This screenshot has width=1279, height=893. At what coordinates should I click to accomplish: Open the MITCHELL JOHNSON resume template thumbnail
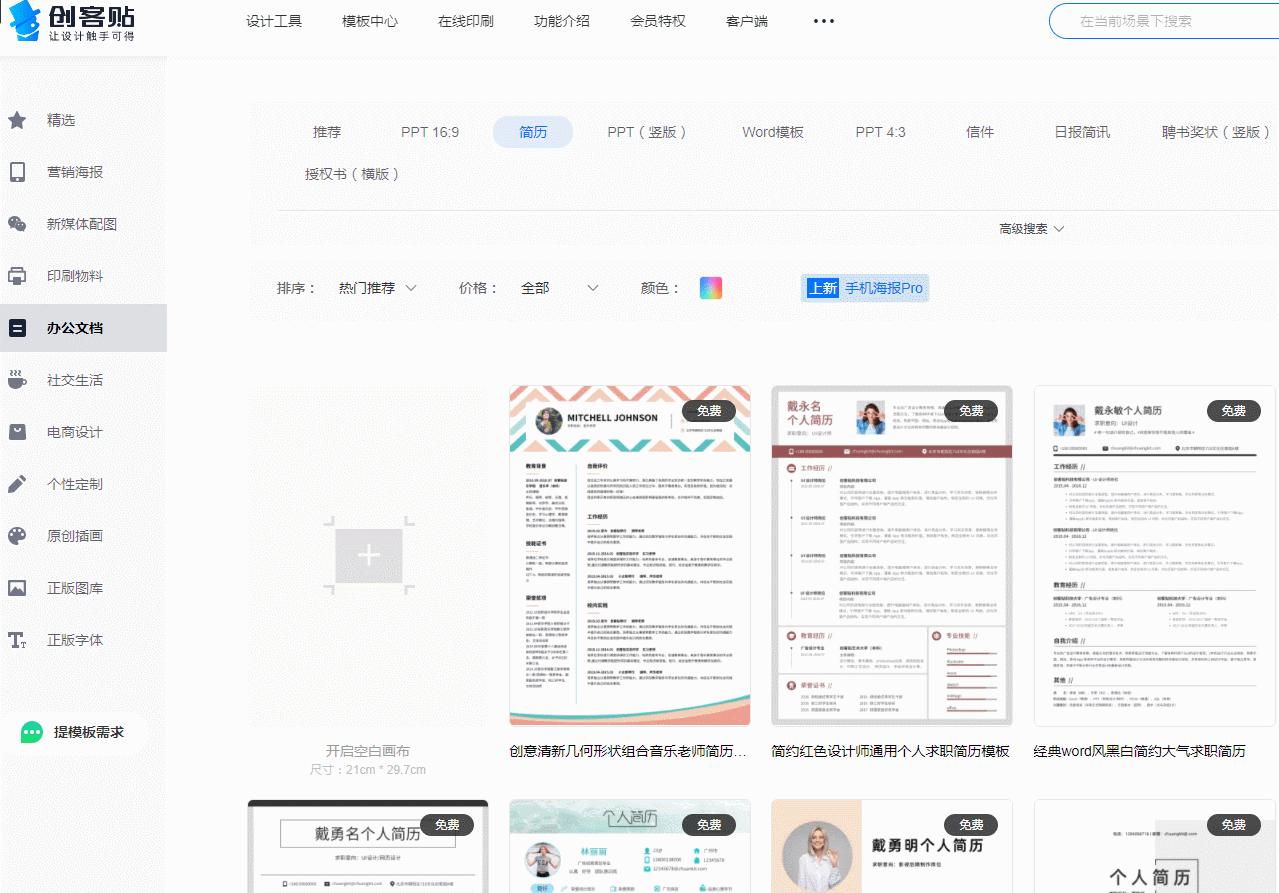click(x=628, y=555)
